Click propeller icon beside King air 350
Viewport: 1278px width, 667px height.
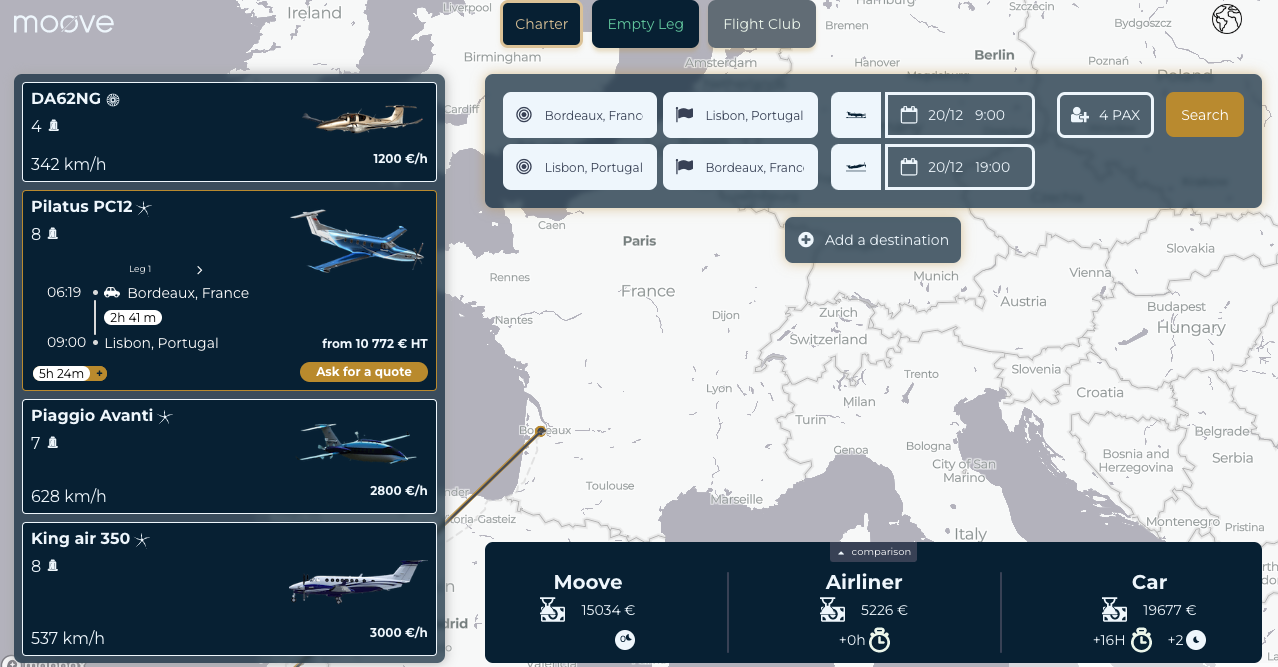pos(142,540)
